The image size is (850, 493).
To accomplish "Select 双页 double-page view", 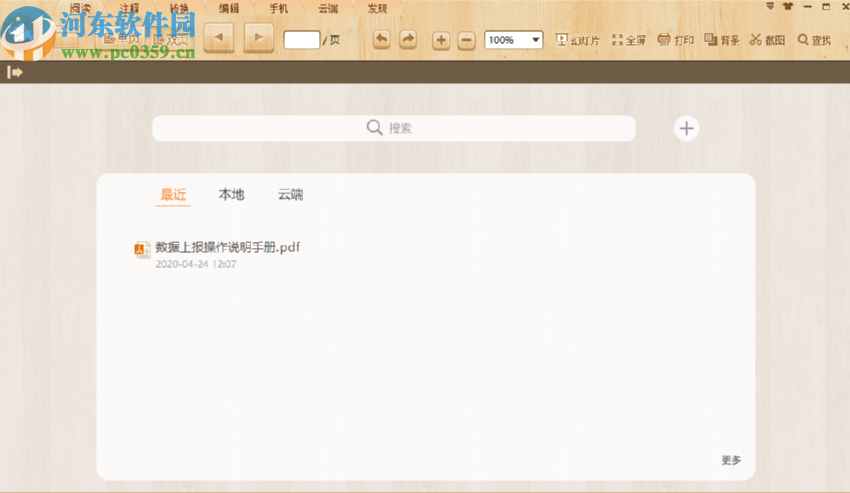I will [x=170, y=40].
